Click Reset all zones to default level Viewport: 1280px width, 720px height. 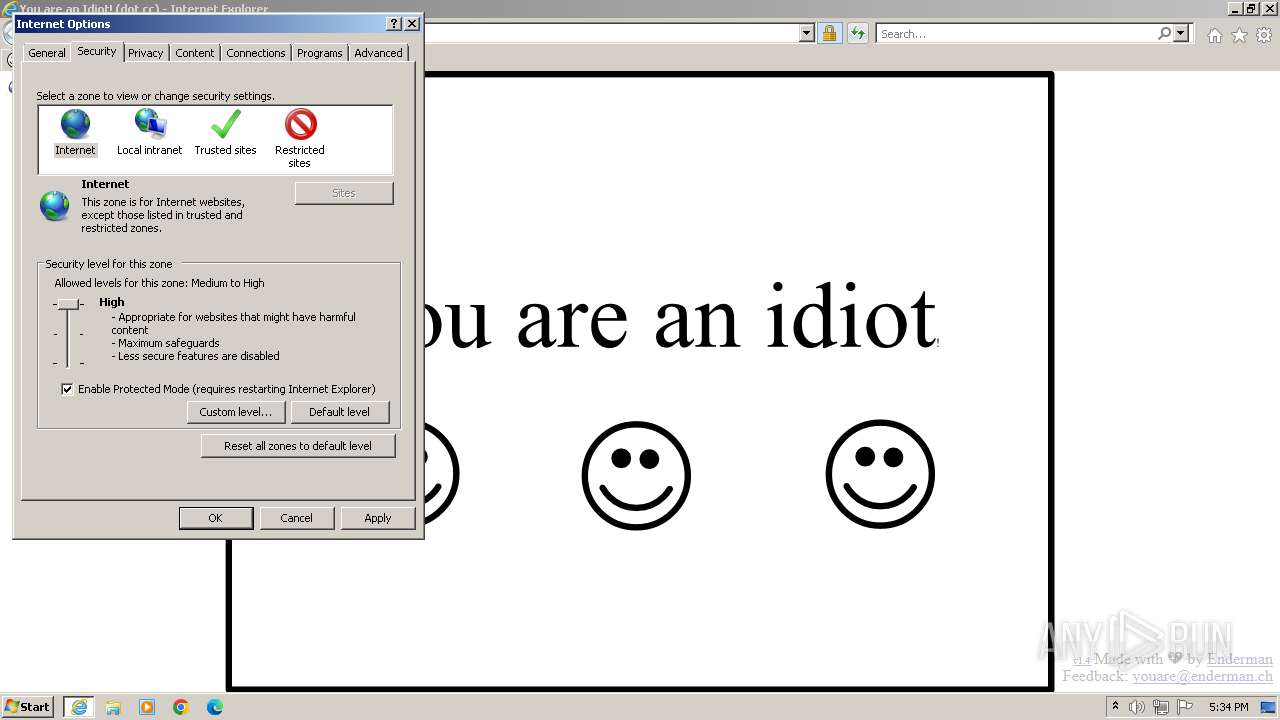[298, 446]
